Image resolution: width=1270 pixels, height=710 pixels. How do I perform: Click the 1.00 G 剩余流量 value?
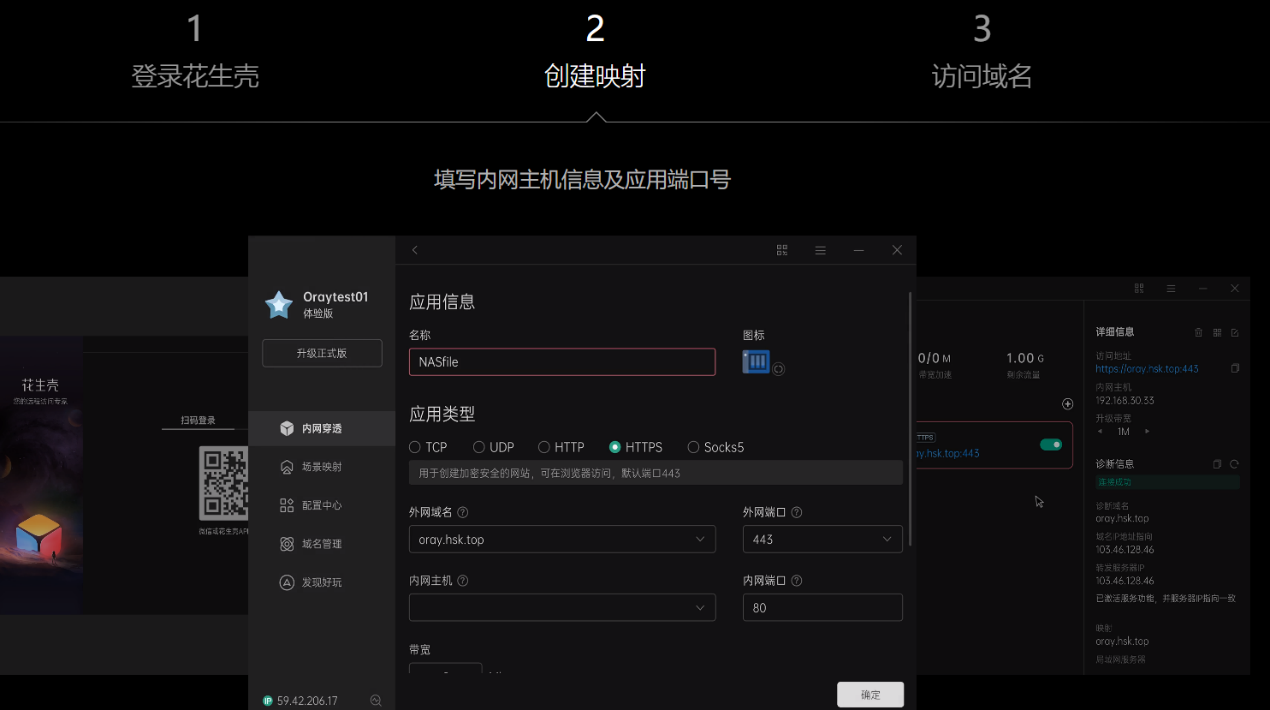(1025, 358)
